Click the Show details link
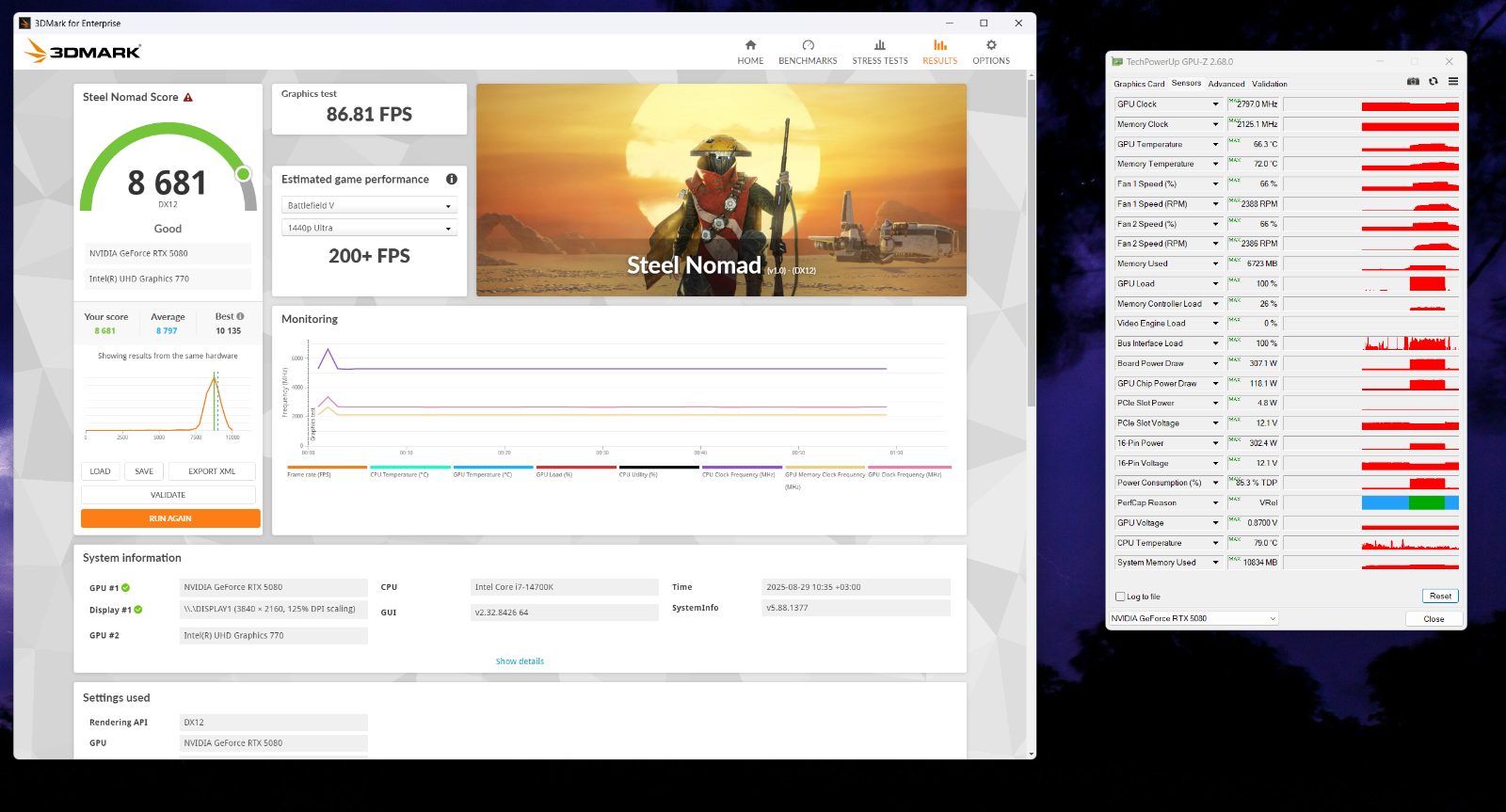This screenshot has width=1506, height=812. coord(520,661)
